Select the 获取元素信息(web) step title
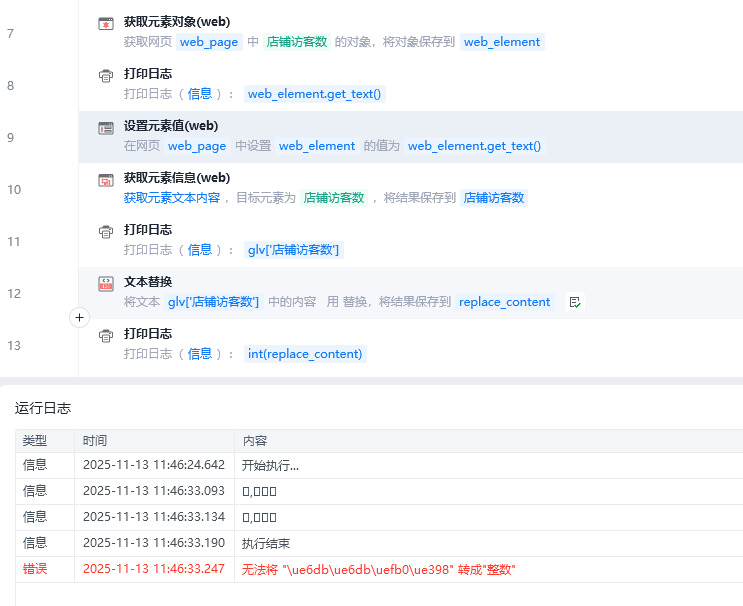This screenshot has width=743, height=606. click(x=177, y=178)
